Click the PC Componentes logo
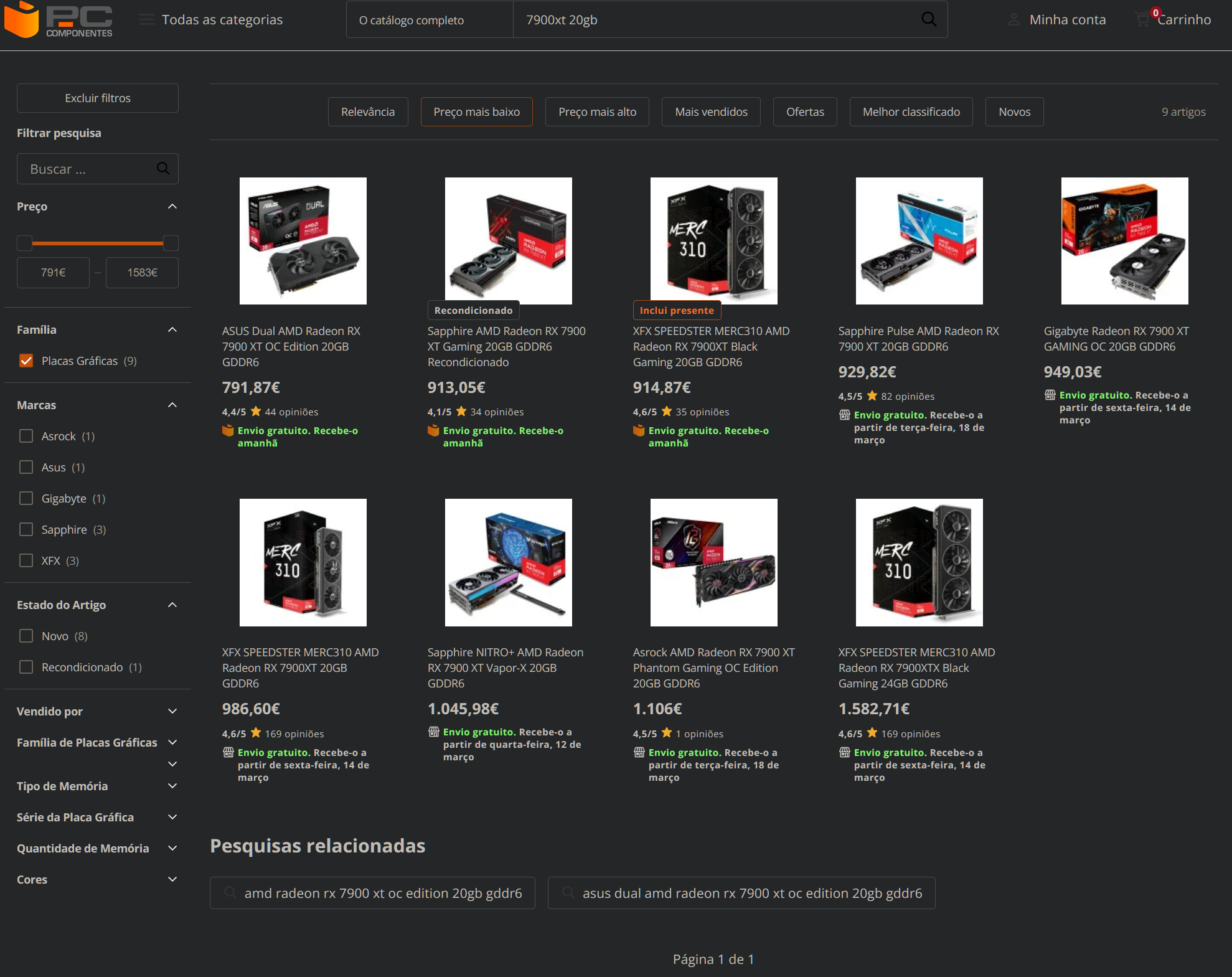Image resolution: width=1232 pixels, height=977 pixels. click(x=59, y=20)
